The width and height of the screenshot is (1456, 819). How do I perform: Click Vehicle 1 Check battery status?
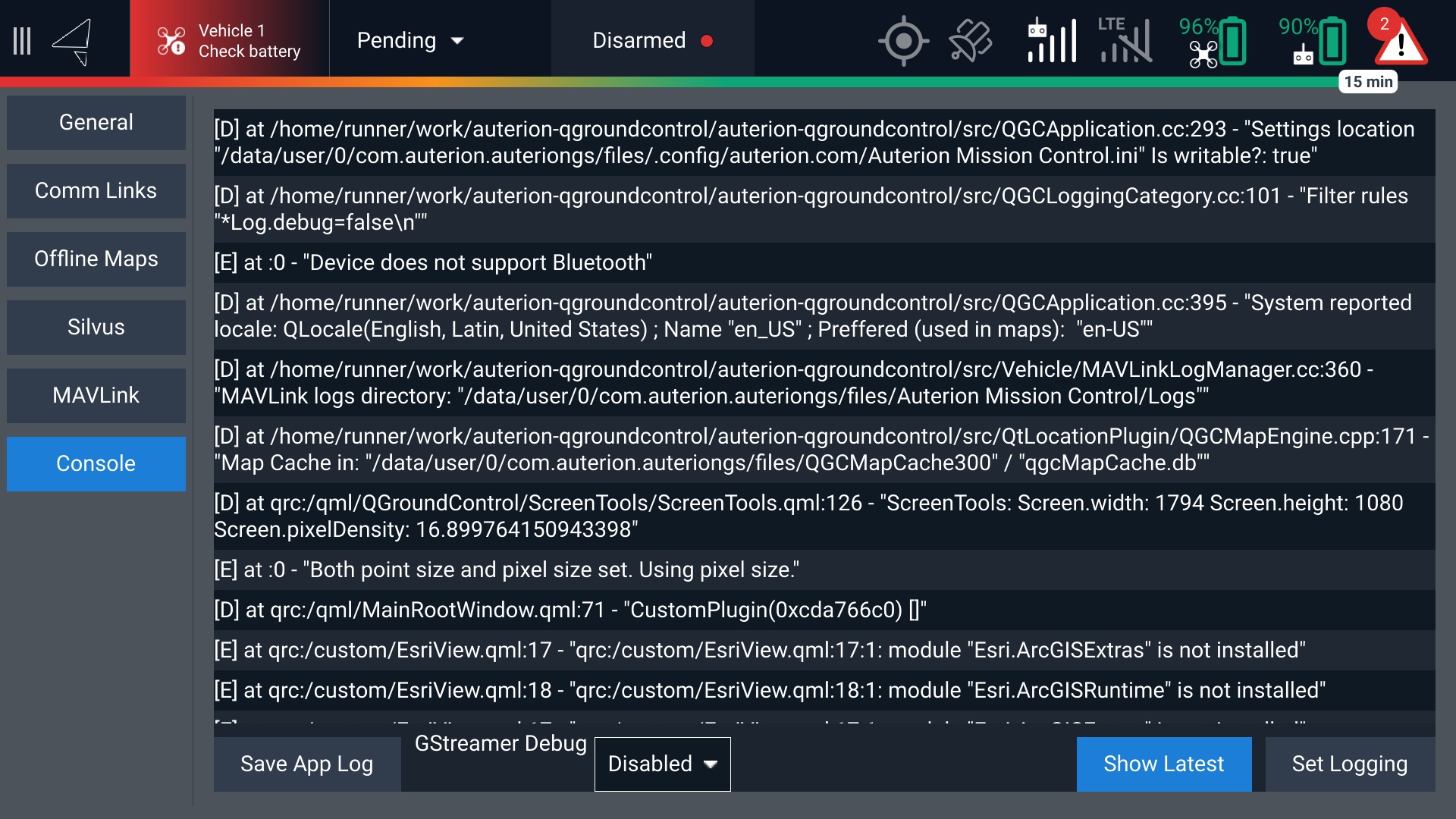click(x=229, y=41)
